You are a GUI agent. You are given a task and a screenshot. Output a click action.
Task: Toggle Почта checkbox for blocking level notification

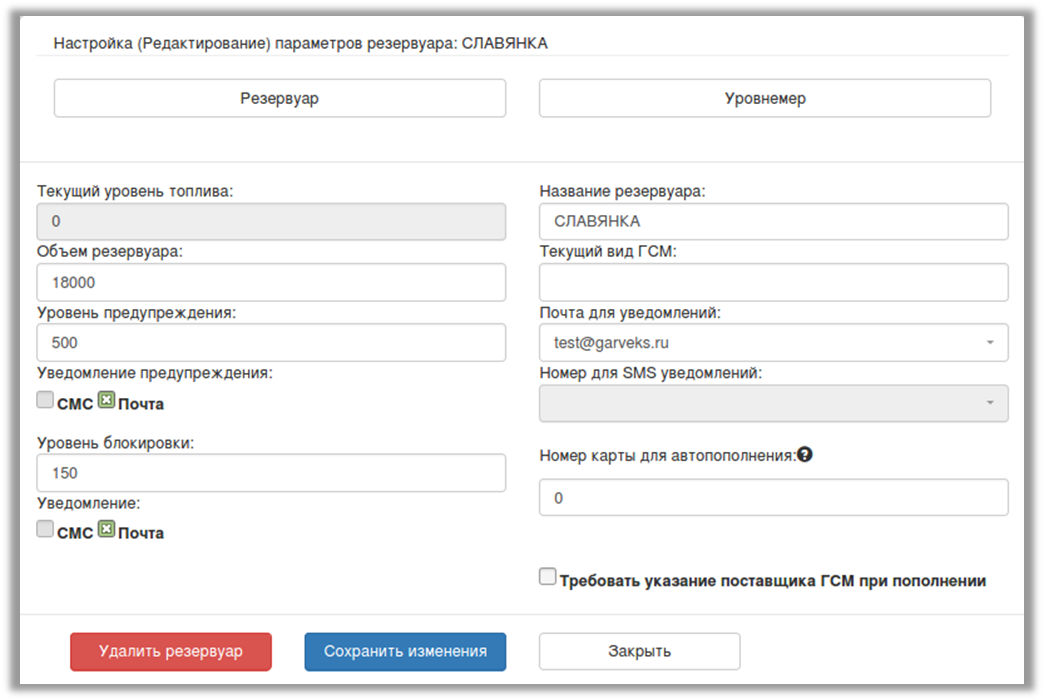pyautogui.click(x=106, y=530)
